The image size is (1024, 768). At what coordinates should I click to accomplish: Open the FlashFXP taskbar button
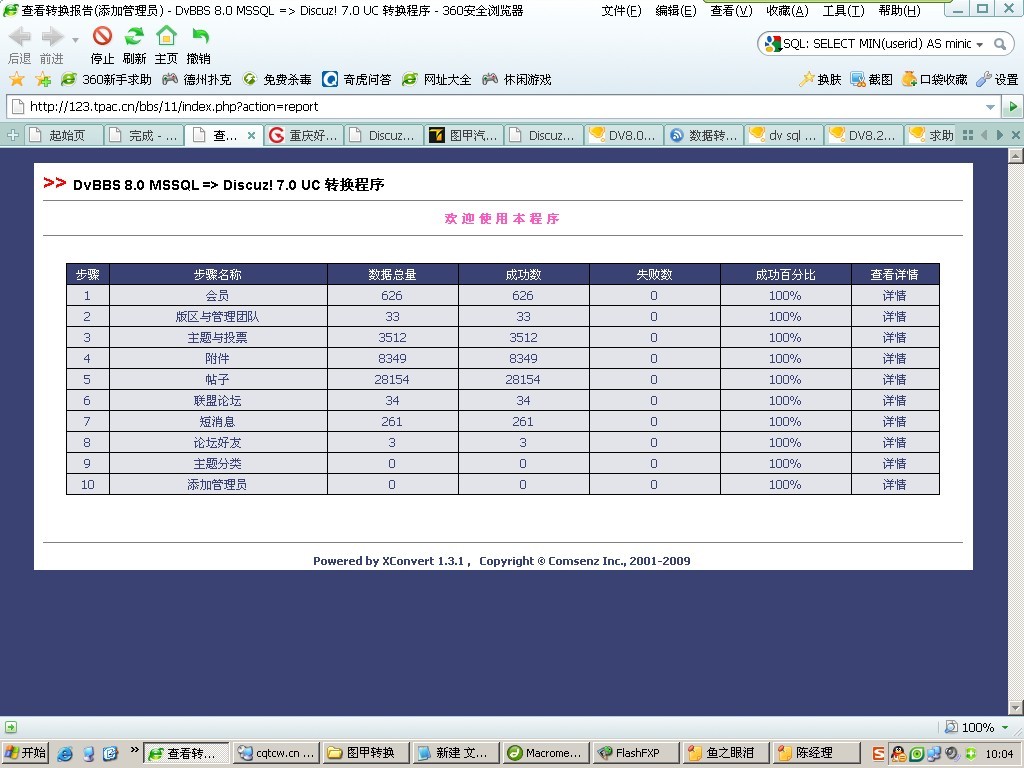pos(635,753)
